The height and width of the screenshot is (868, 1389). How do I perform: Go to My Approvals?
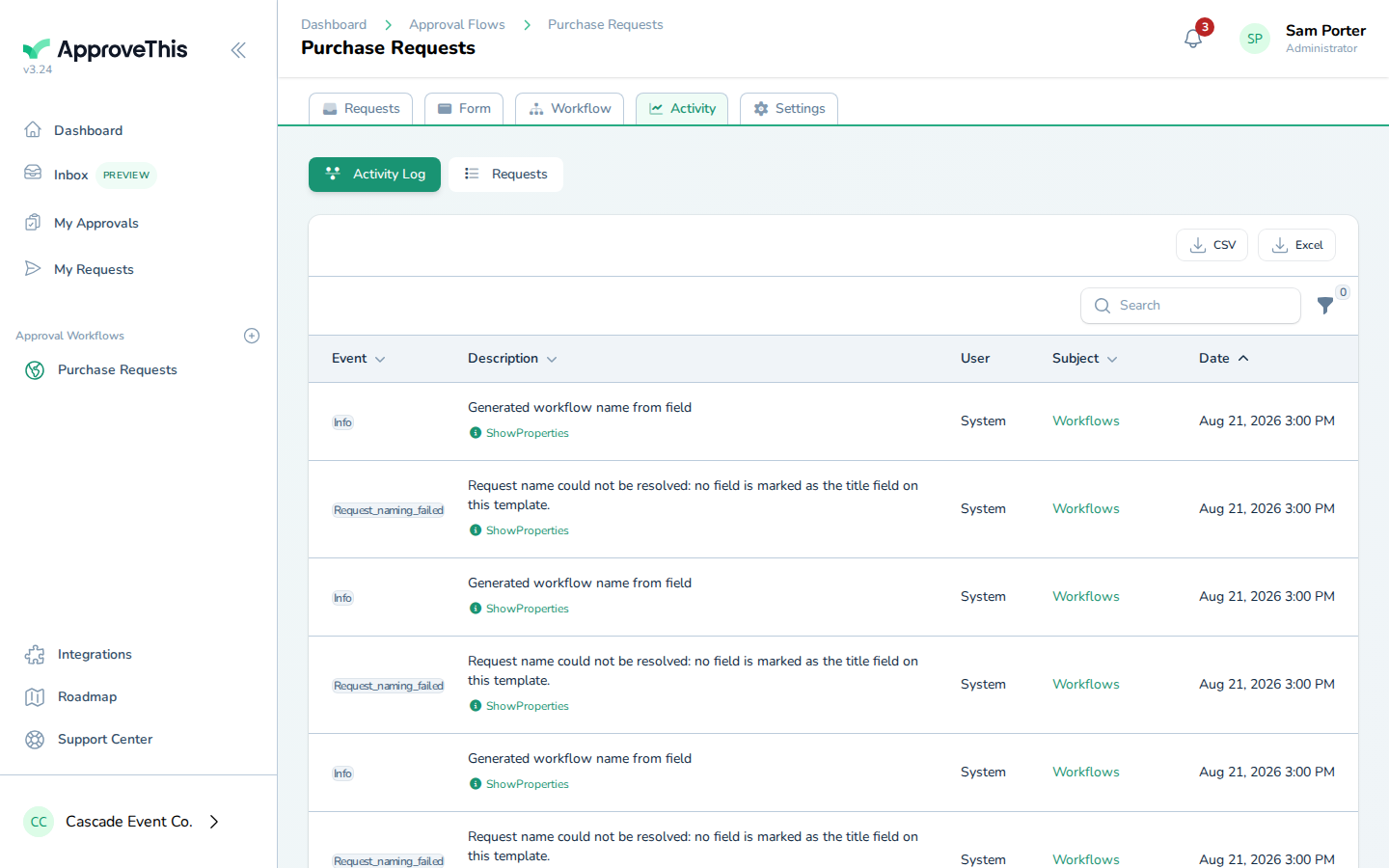click(x=96, y=223)
